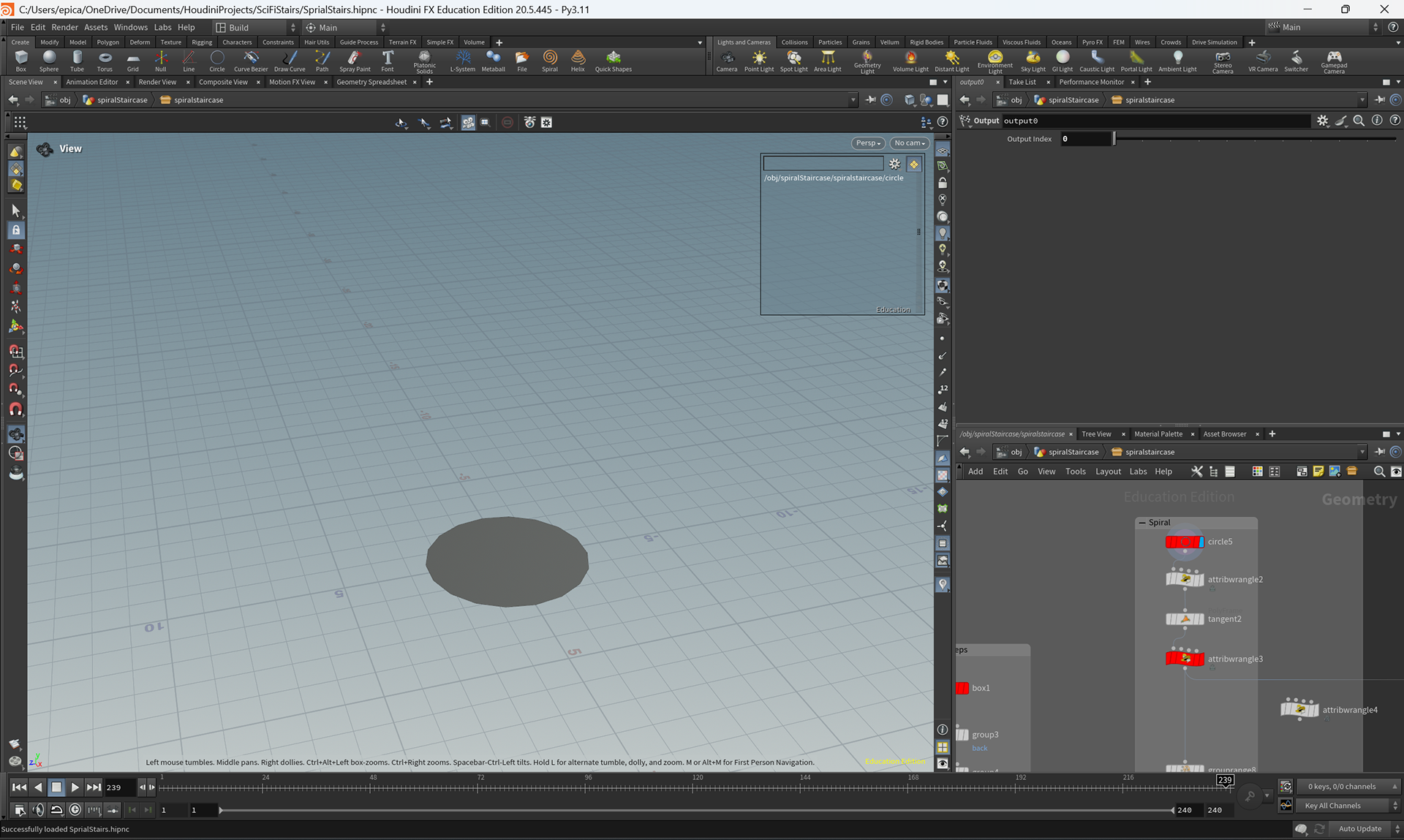This screenshot has height=840, width=1404.
Task: Open the File menu
Action: [18, 27]
